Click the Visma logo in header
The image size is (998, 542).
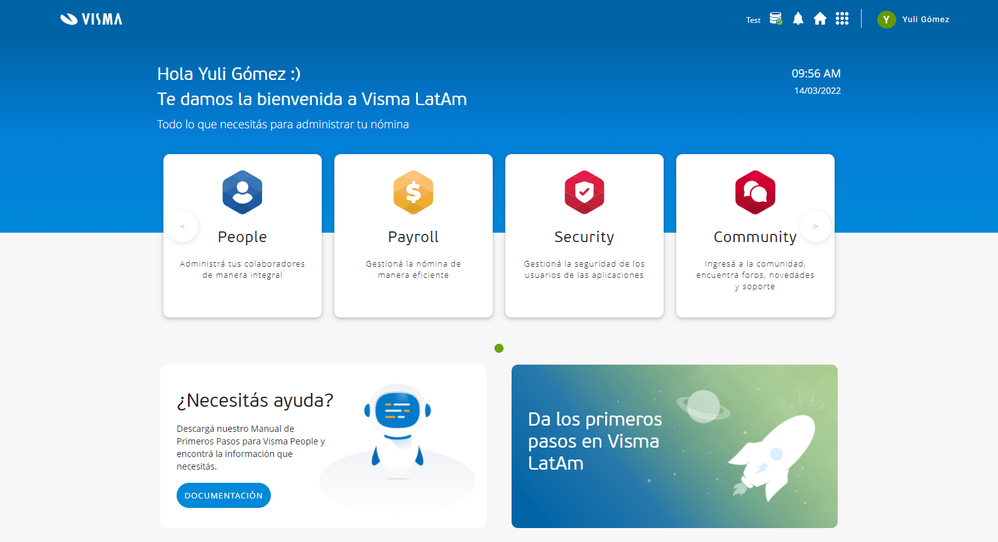click(91, 19)
